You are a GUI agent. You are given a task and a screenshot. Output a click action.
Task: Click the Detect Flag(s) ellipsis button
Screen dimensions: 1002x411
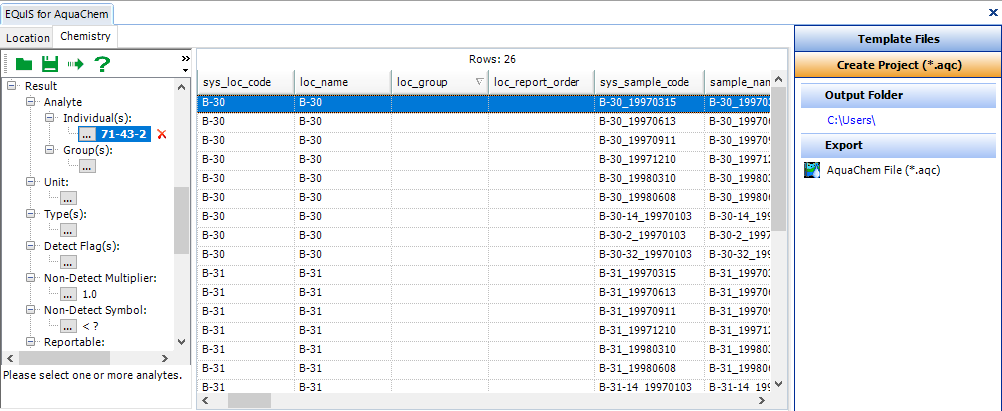click(69, 262)
